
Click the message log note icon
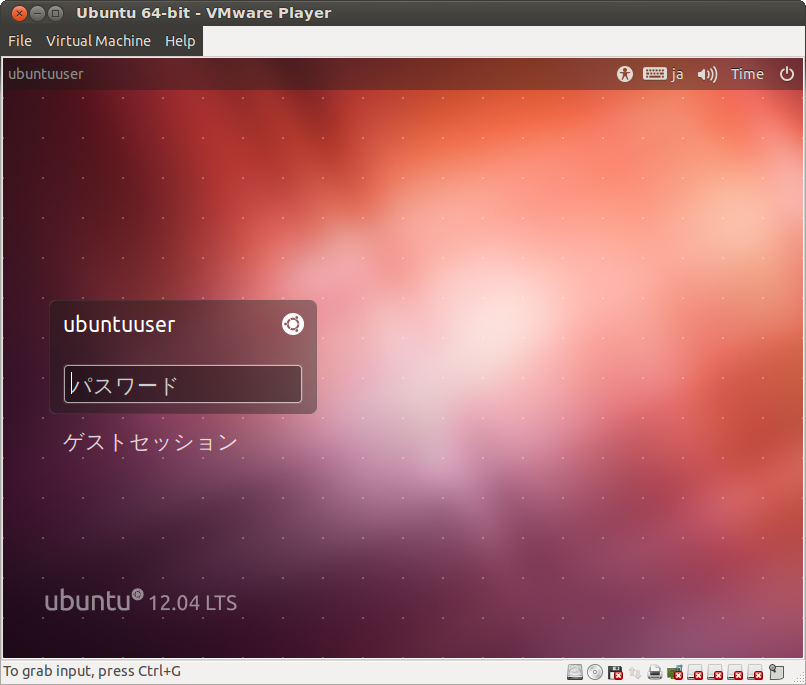(776, 672)
